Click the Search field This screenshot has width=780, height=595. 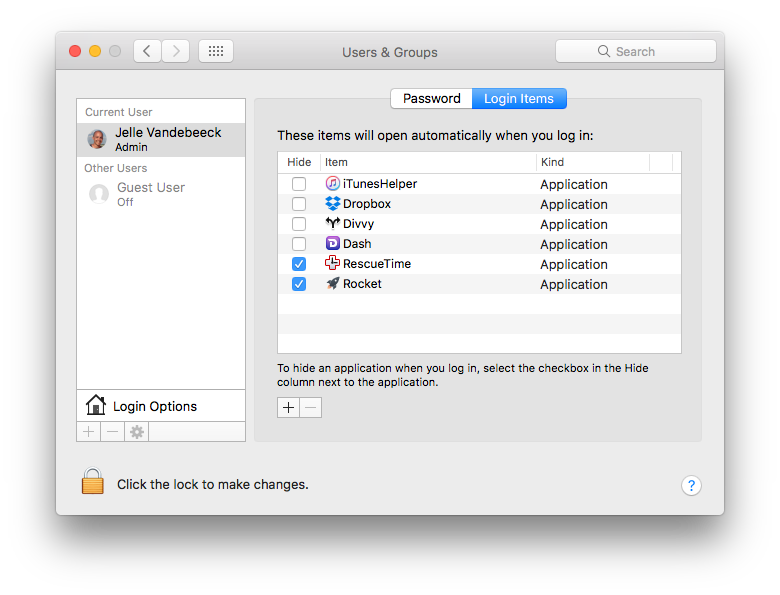point(636,51)
